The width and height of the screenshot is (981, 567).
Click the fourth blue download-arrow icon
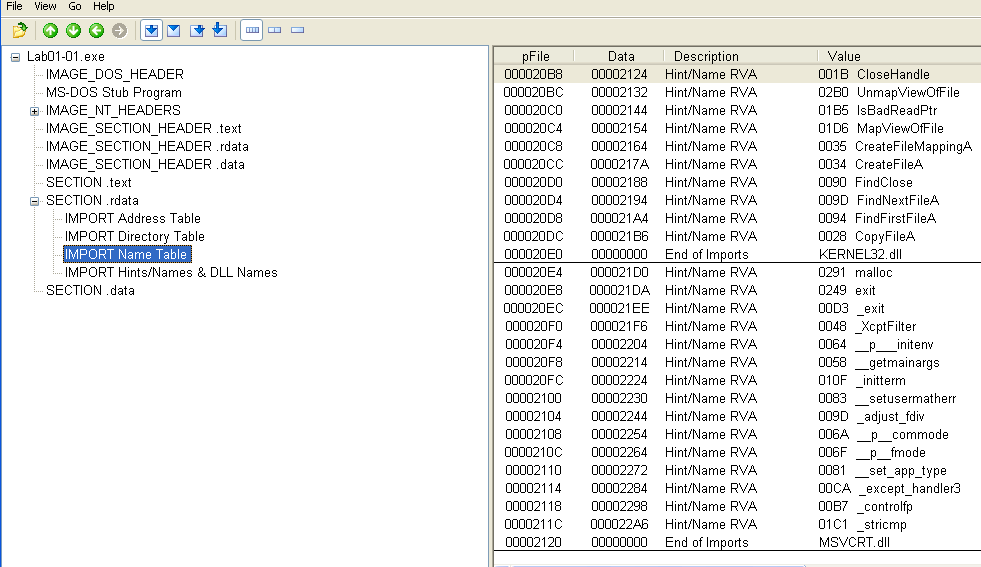coord(219,30)
